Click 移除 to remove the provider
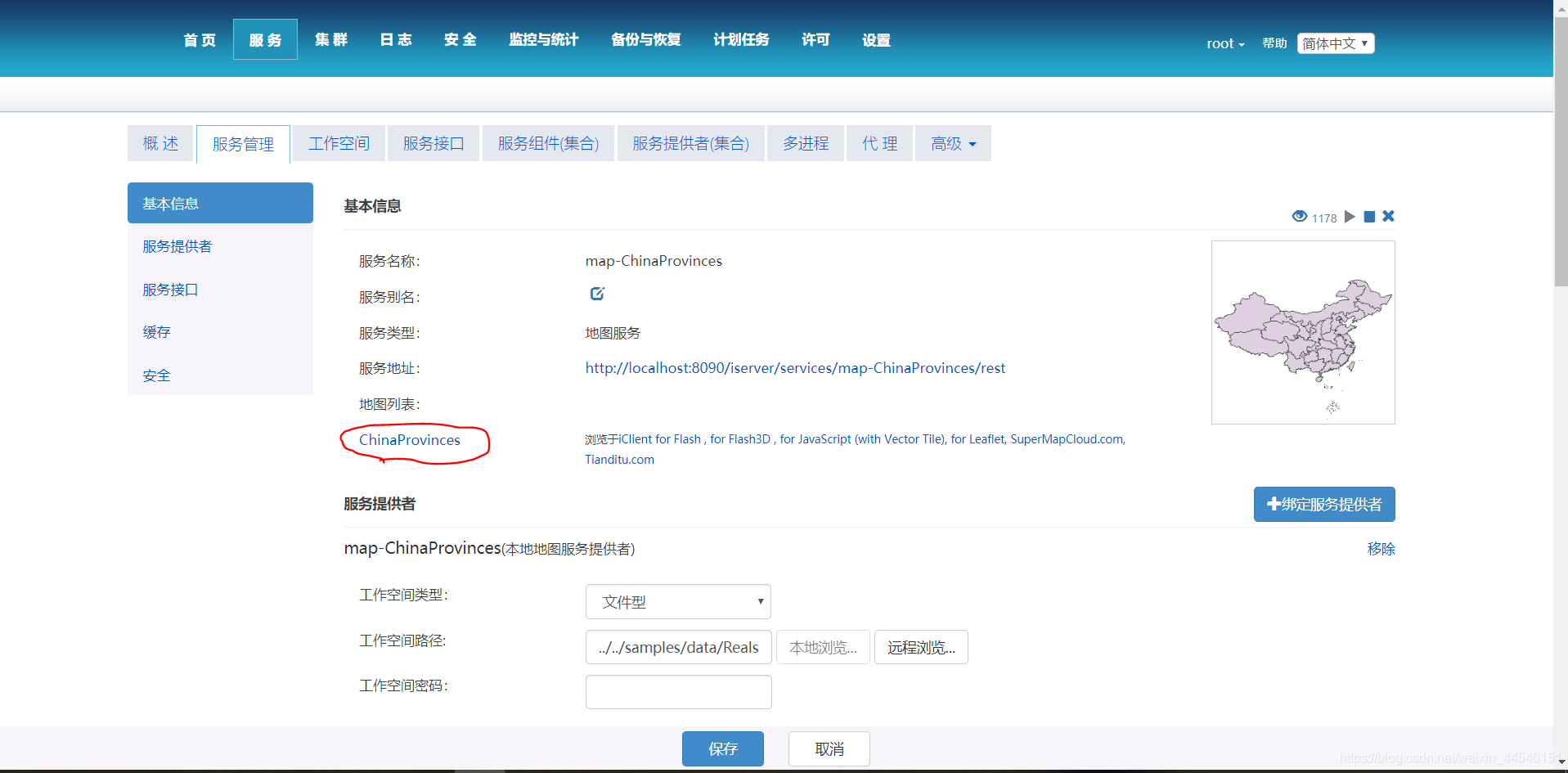The height and width of the screenshot is (773, 1568). [x=1381, y=549]
